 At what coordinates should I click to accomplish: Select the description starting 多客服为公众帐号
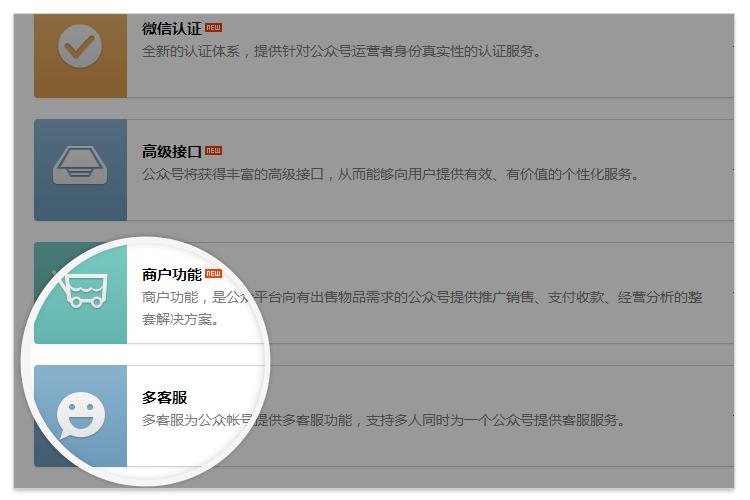click(x=384, y=420)
